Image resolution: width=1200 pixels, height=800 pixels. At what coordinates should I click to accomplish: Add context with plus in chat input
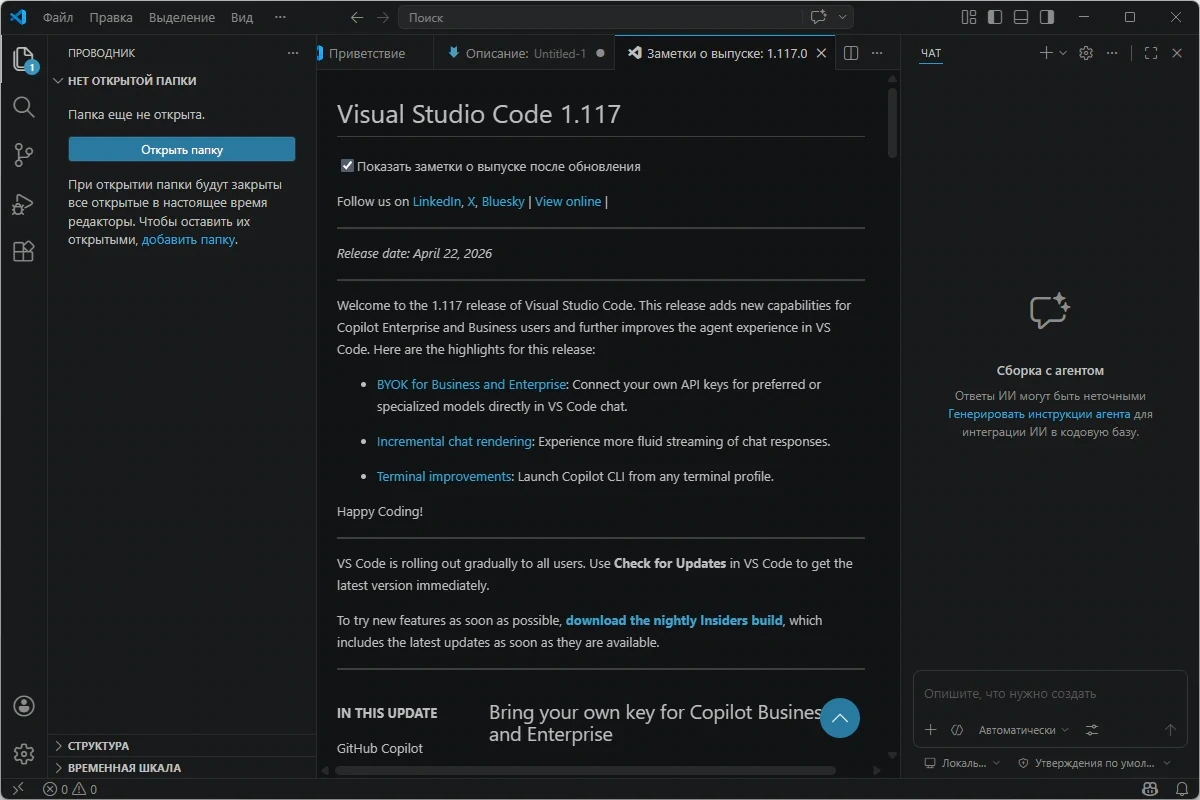coord(930,730)
